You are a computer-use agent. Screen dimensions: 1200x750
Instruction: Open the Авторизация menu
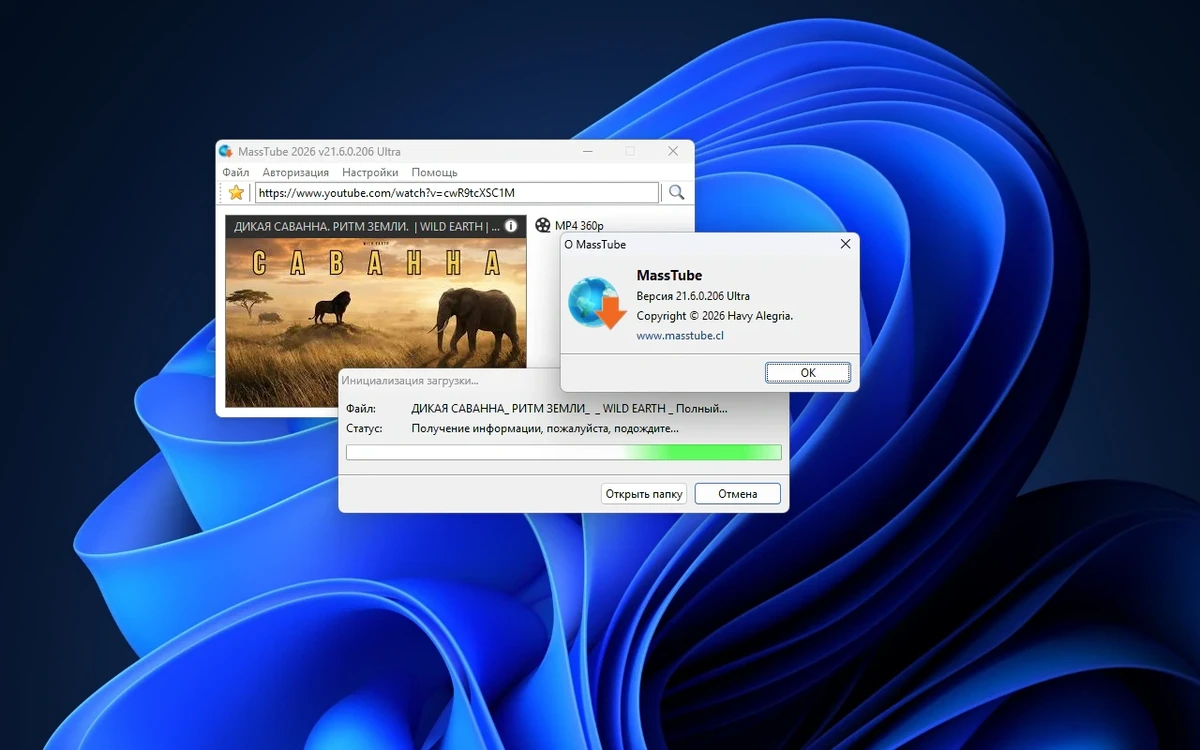pos(296,172)
